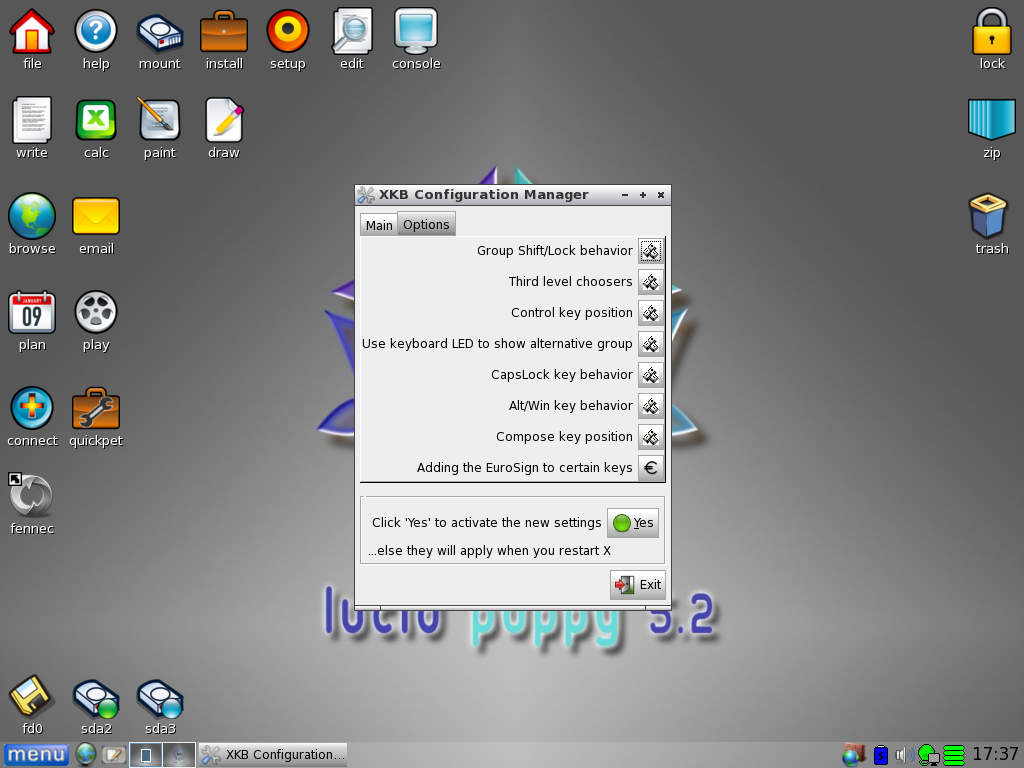The image size is (1024, 768).
Task: Open Compose key position settings button
Action: click(x=650, y=437)
